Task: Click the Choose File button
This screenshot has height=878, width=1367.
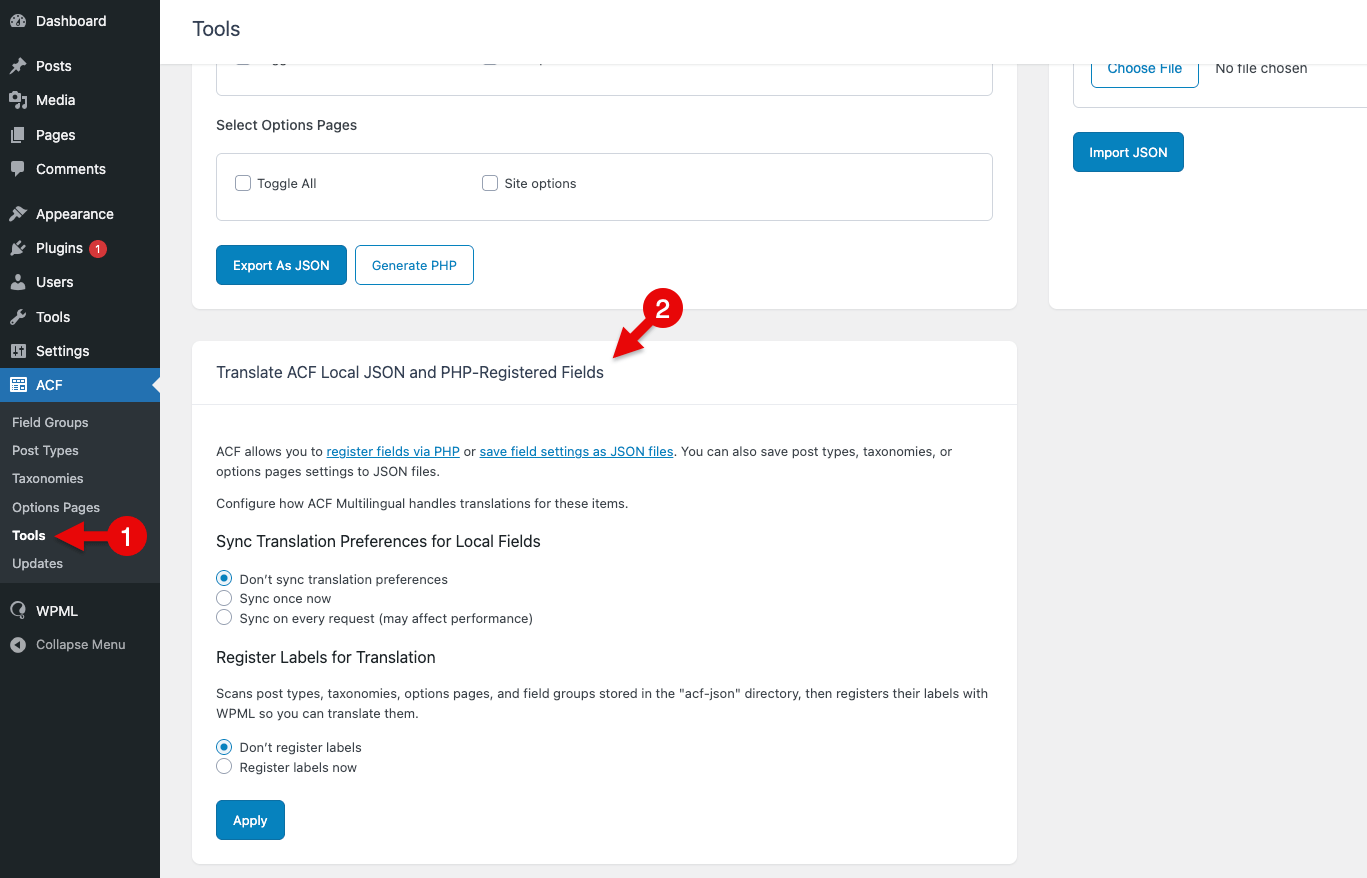Action: tap(1144, 68)
